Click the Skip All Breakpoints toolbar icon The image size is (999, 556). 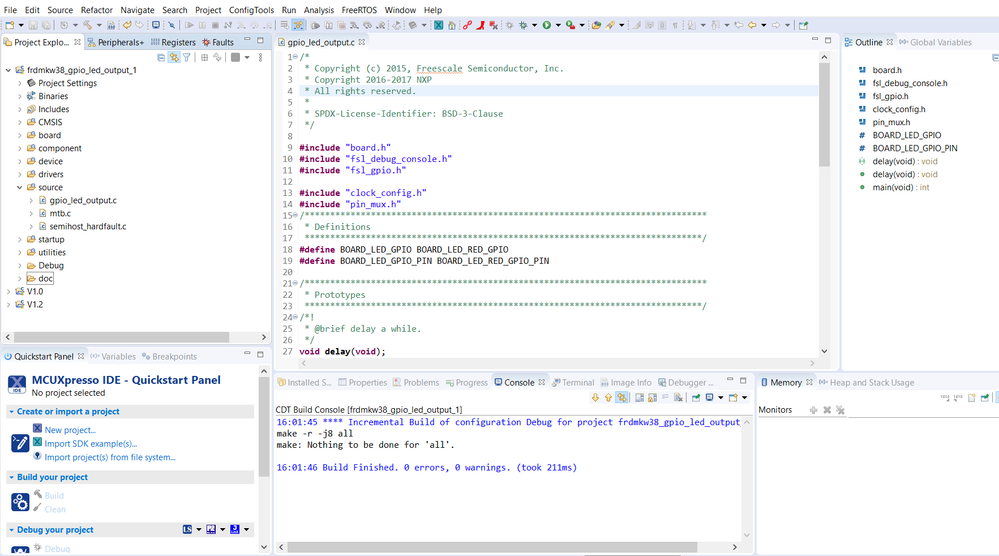click(x=171, y=25)
